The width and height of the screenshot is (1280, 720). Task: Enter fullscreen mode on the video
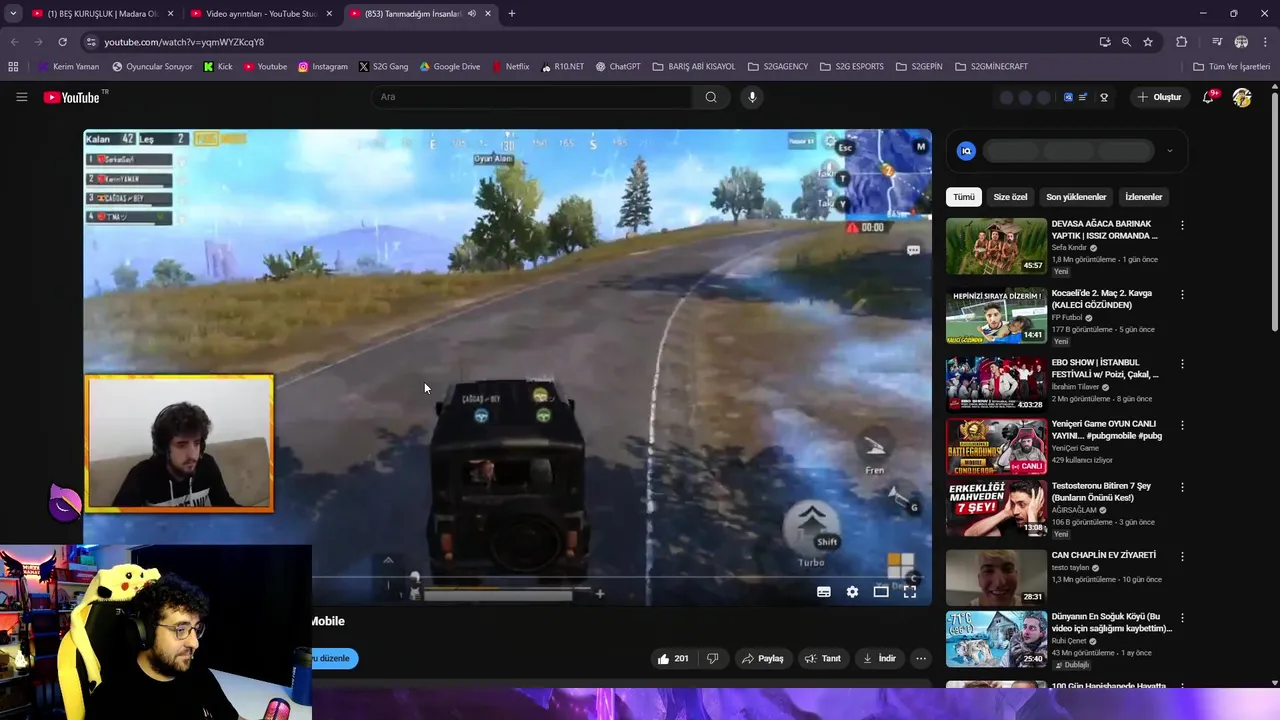(910, 592)
